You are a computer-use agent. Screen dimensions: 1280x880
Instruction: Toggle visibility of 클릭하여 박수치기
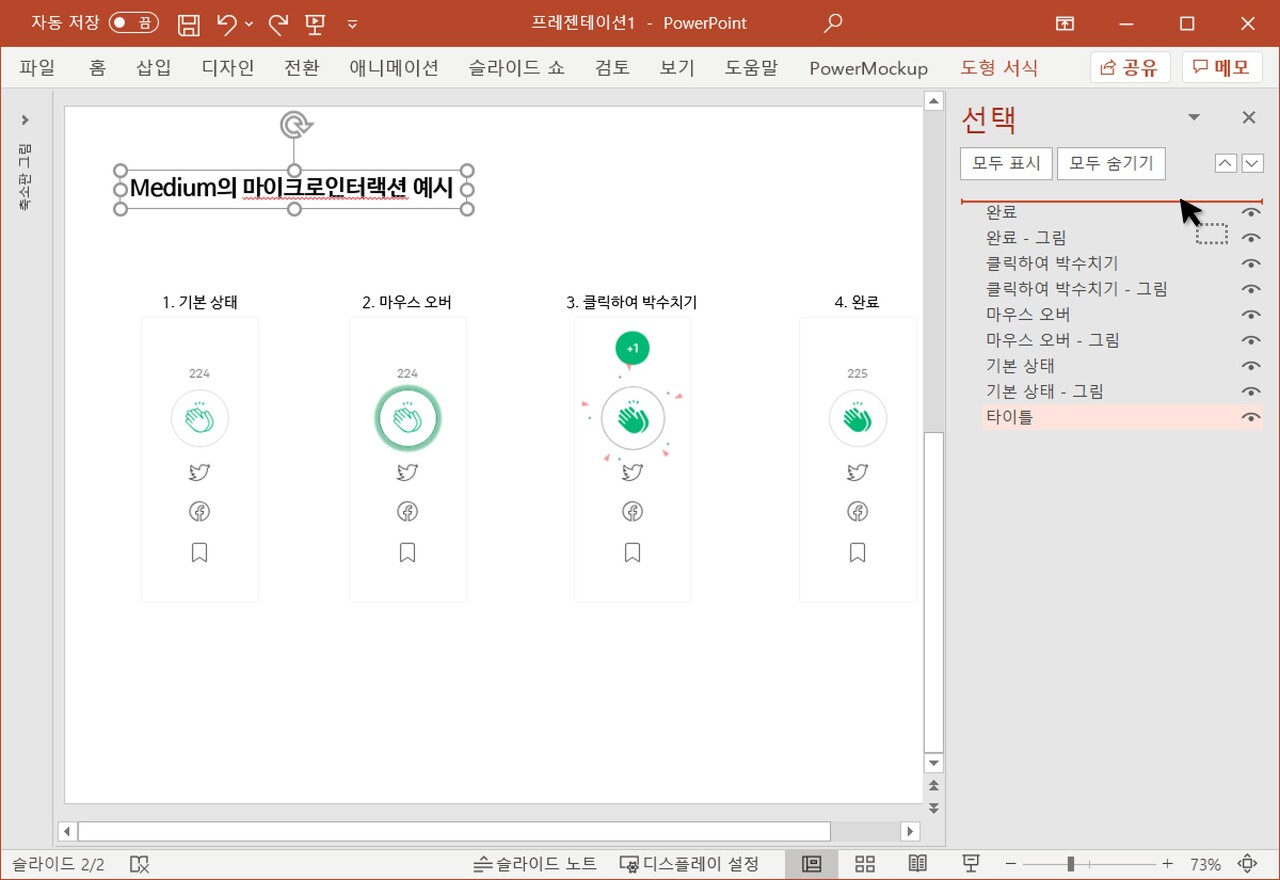click(x=1250, y=264)
